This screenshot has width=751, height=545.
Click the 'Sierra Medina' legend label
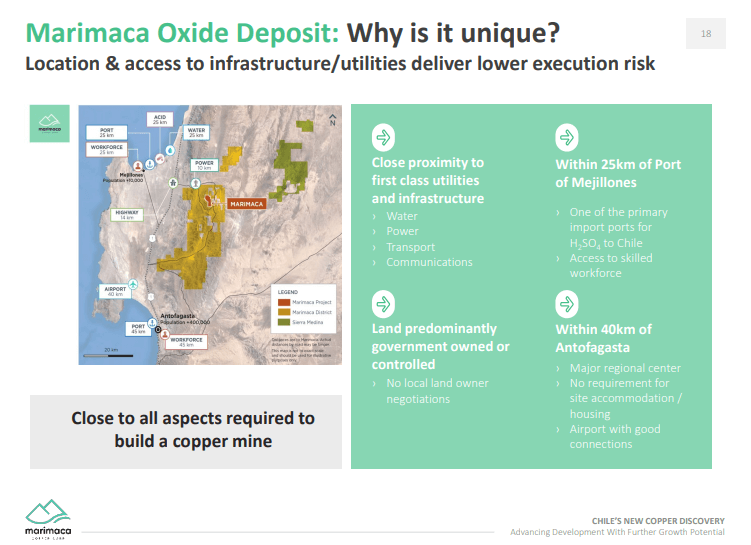(307, 322)
